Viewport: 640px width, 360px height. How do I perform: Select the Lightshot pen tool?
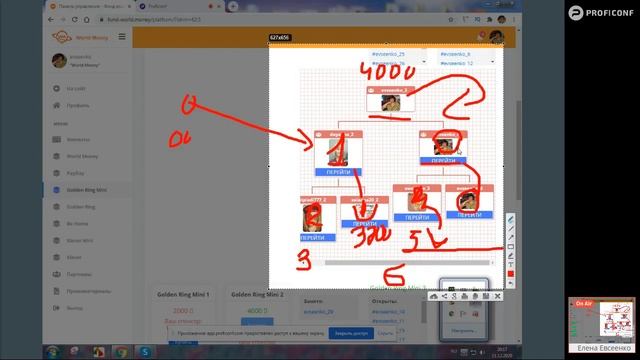[511, 219]
